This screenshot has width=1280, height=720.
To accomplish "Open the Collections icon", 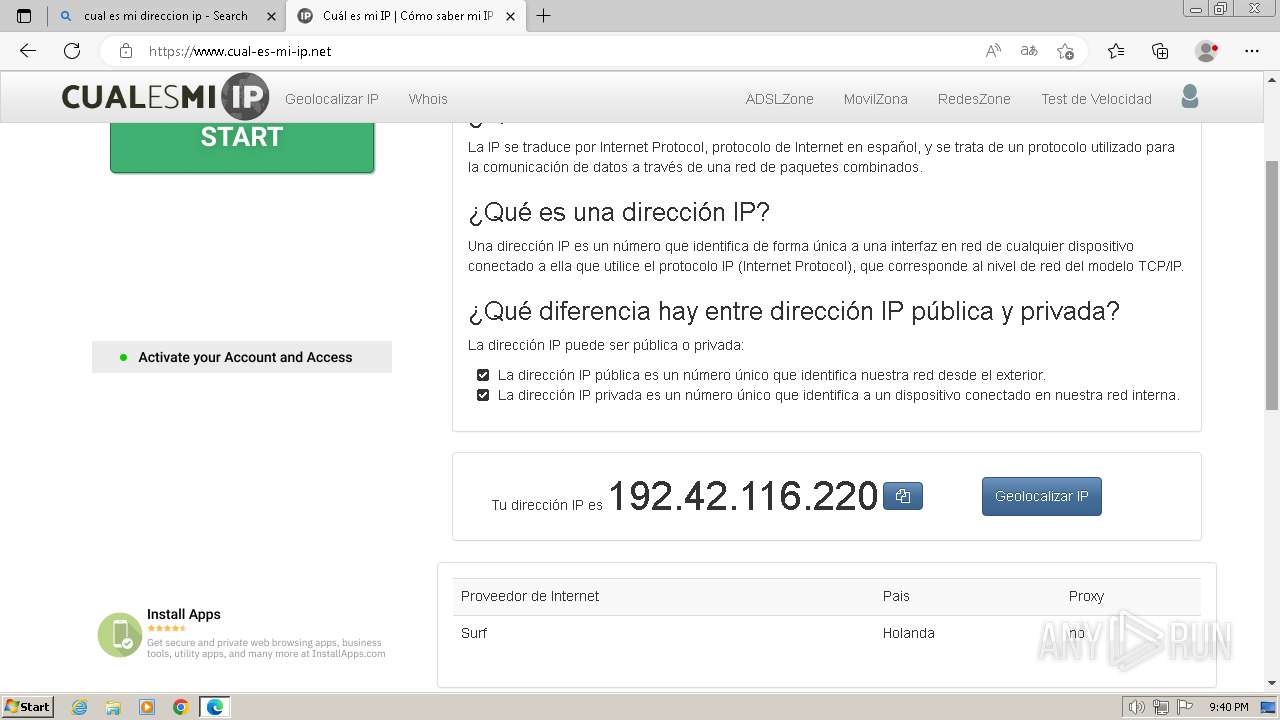I will coord(1160,51).
